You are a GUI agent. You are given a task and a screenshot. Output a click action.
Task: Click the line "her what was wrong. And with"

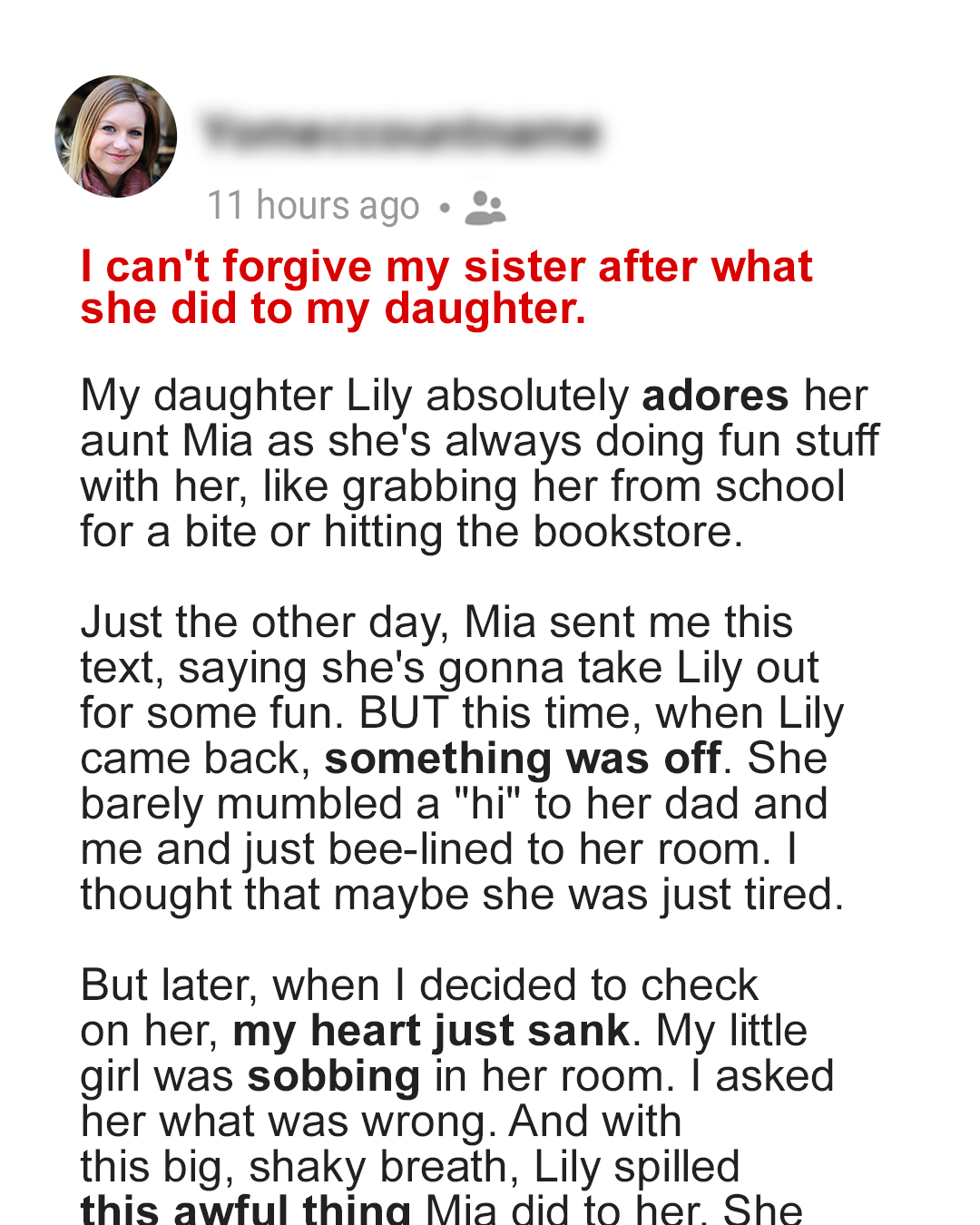[381, 1122]
